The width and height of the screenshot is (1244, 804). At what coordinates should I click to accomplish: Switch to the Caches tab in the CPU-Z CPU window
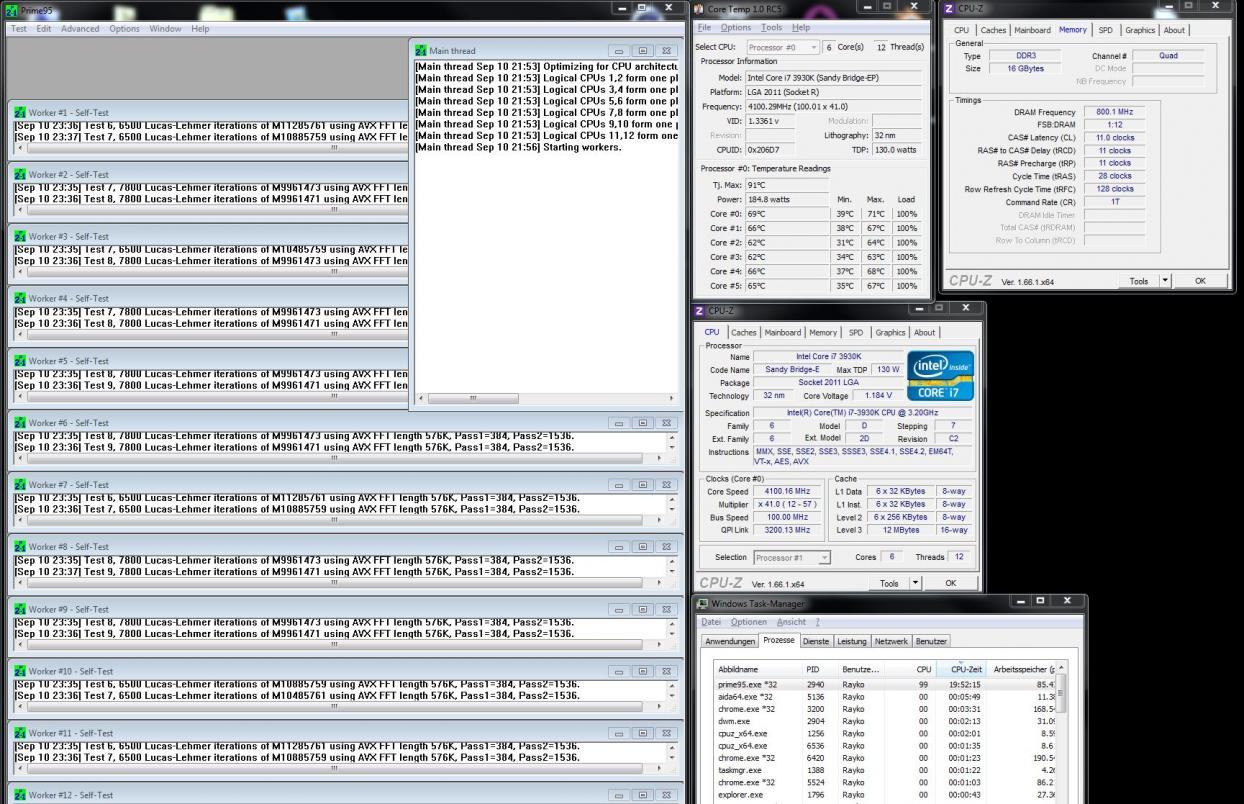(x=743, y=332)
